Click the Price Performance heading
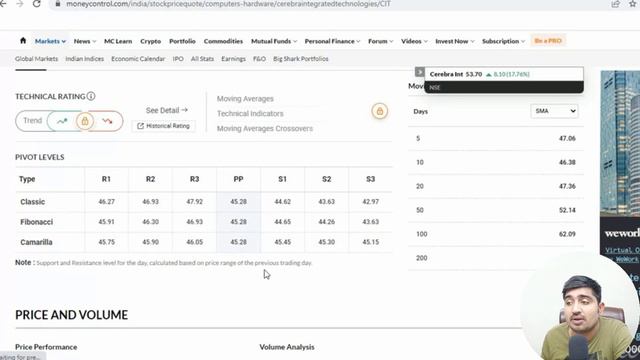Viewport: 640px width, 360px height. point(46,347)
